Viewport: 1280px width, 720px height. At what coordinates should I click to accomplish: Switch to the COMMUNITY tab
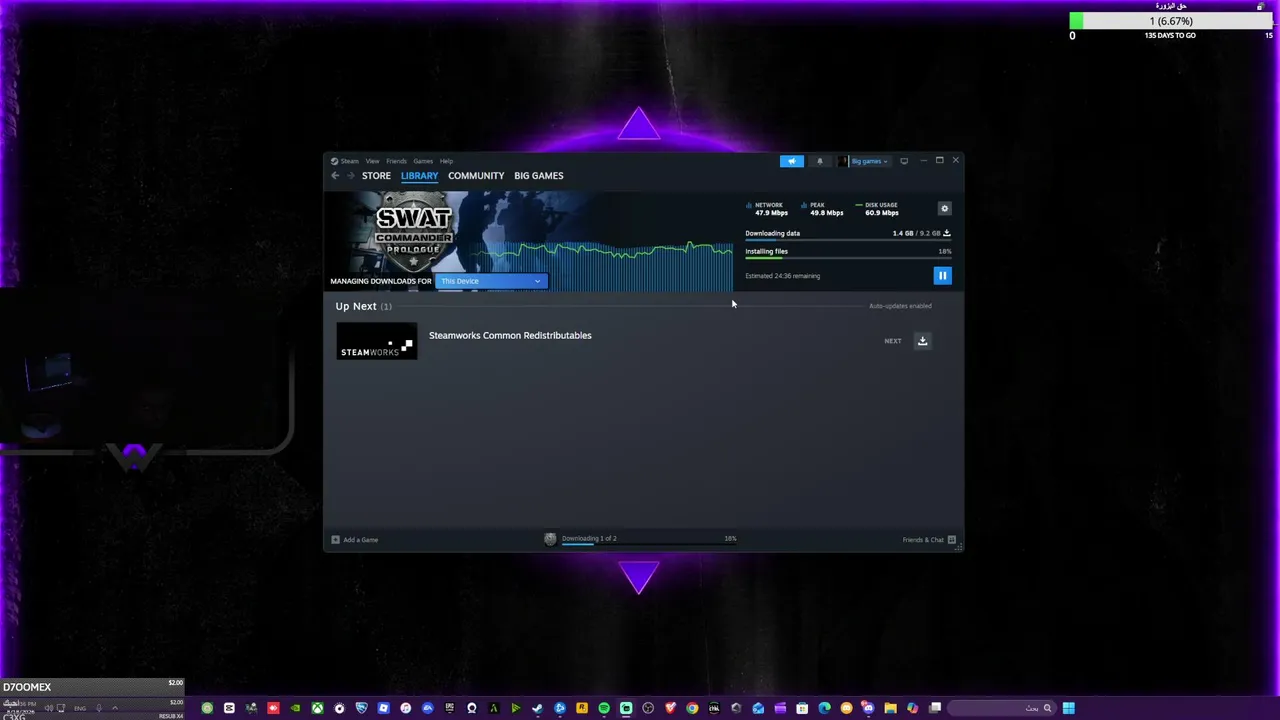coord(476,176)
